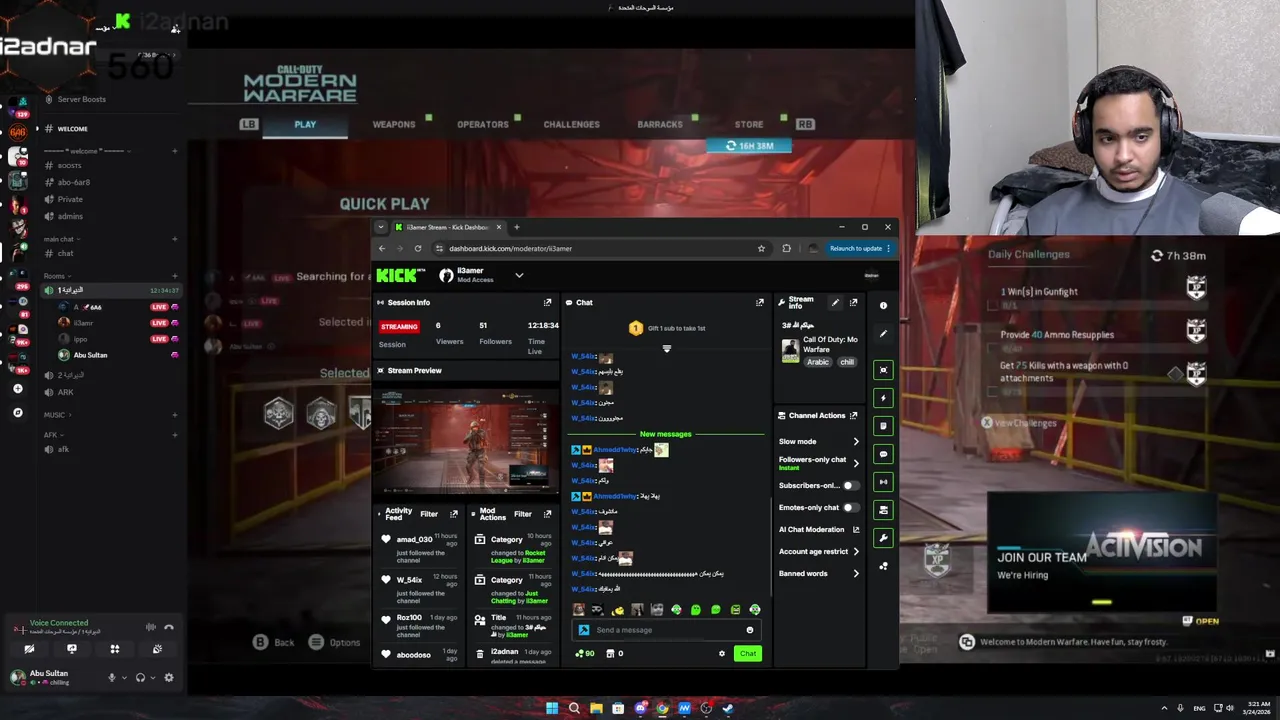Image resolution: width=1280 pixels, height=720 pixels.
Task: Pop out the Mod Actions panel
Action: 547,514
